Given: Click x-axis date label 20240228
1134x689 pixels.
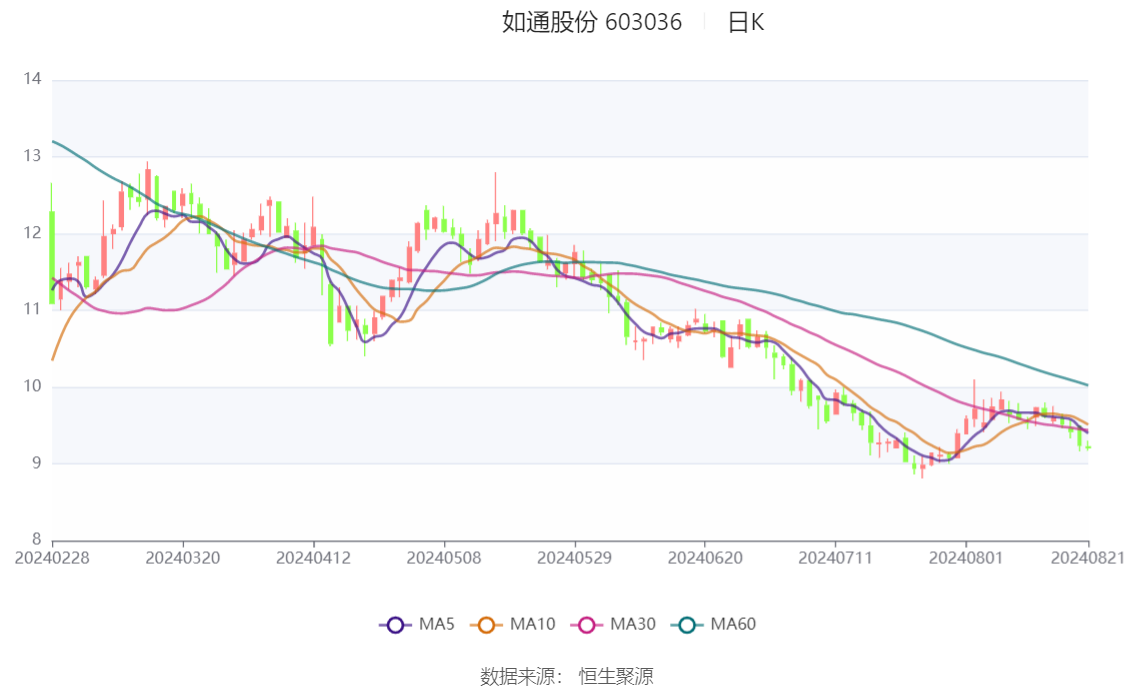Looking at the screenshot, I should 52,558.
